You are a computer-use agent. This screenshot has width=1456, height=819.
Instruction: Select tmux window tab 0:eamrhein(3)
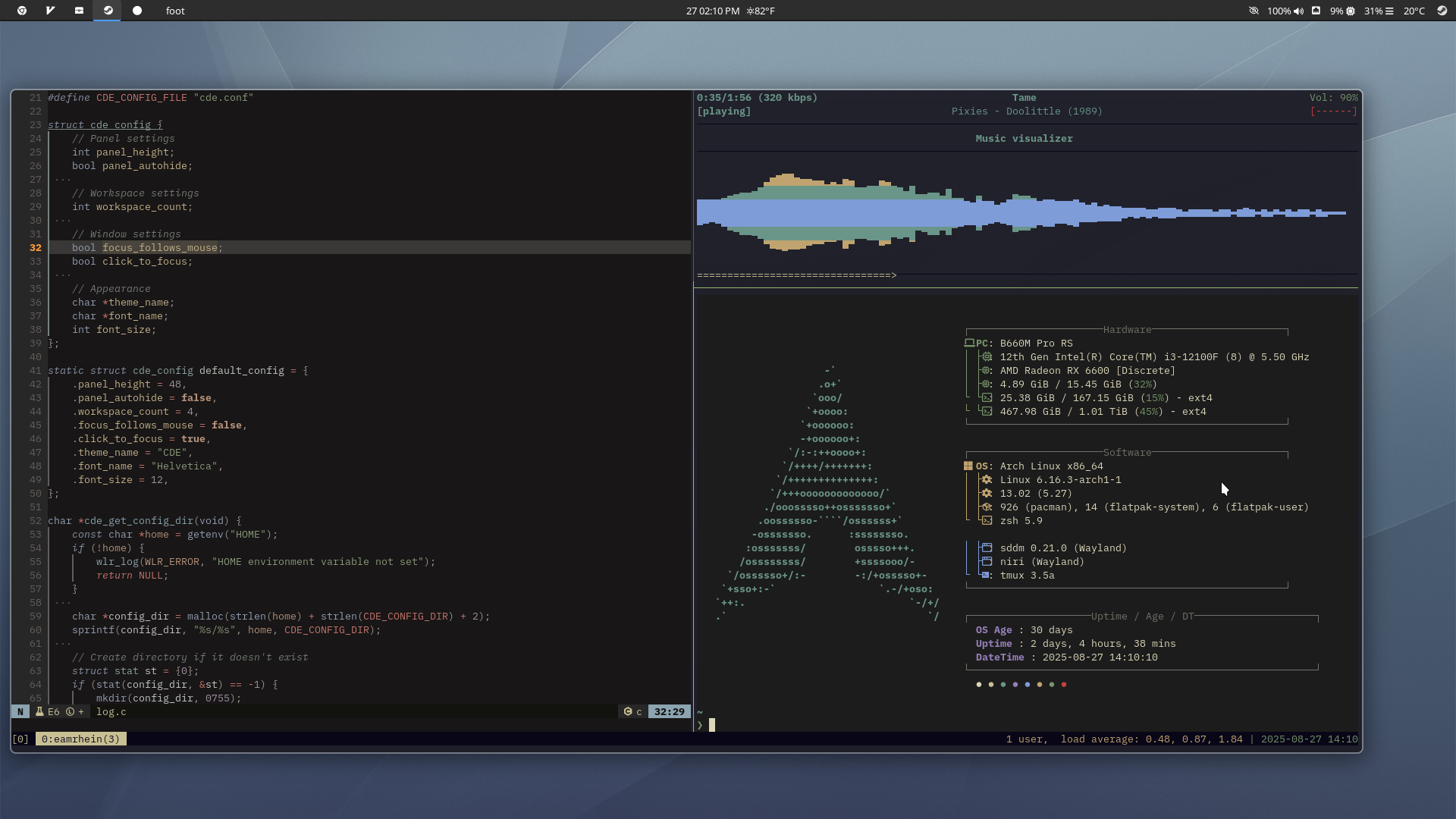tap(80, 739)
